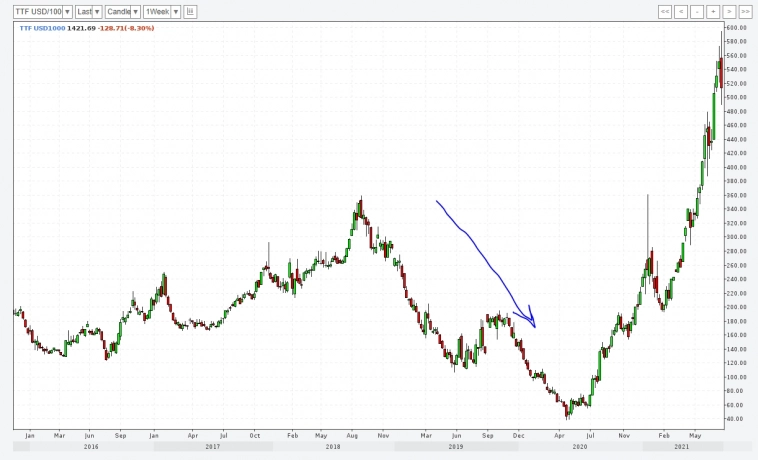Expand the Last price type dropdown
Image resolution: width=758 pixels, height=460 pixels.
click(x=89, y=11)
